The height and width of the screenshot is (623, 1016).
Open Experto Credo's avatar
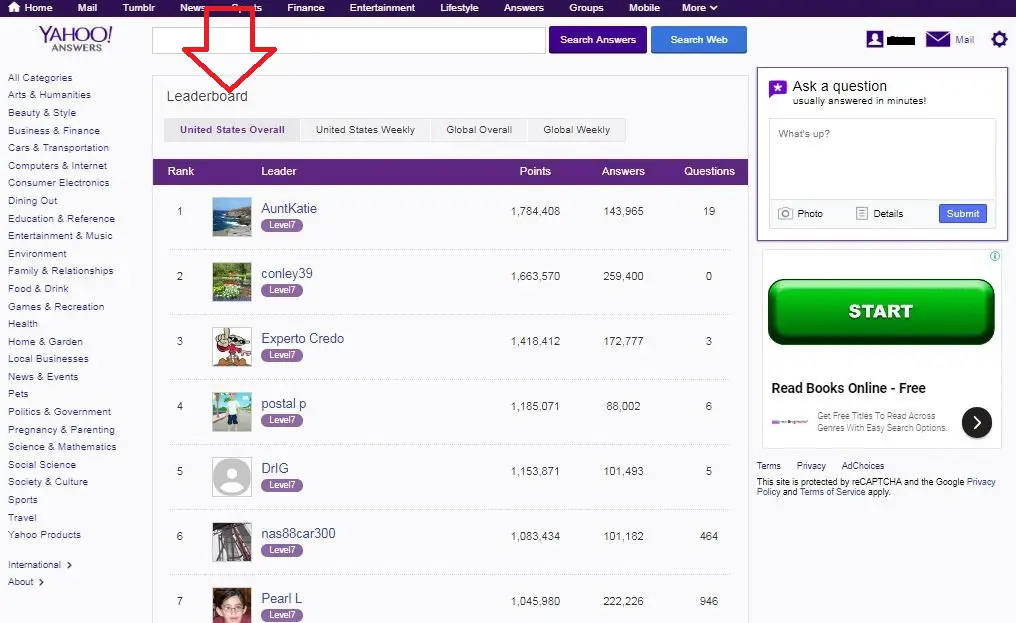click(x=232, y=347)
